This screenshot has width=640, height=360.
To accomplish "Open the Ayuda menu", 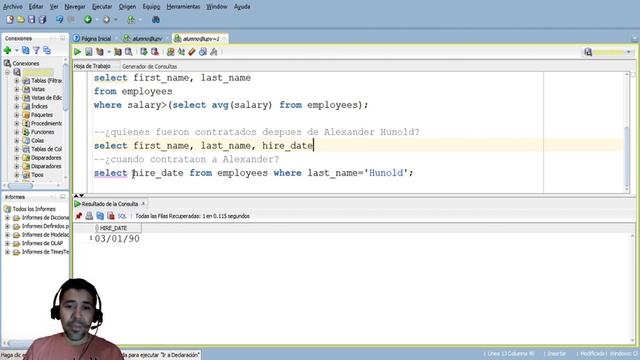I will pos(242,7).
